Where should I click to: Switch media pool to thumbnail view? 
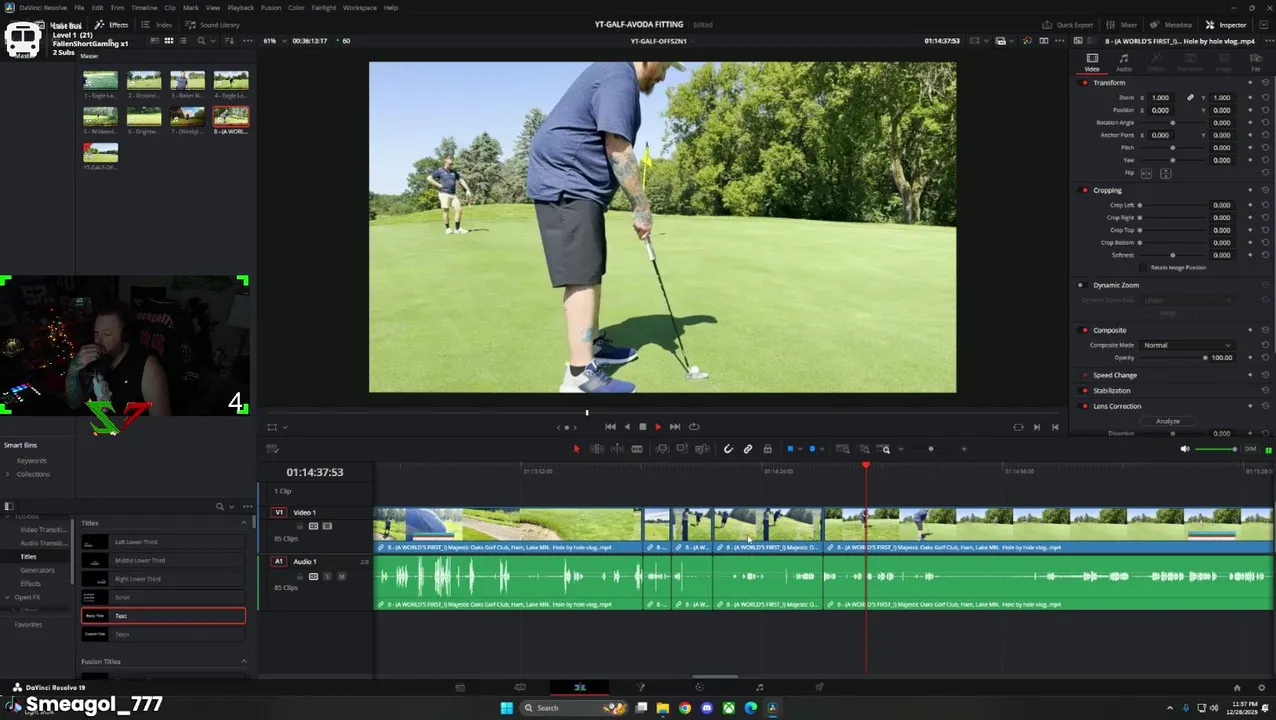coord(168,41)
